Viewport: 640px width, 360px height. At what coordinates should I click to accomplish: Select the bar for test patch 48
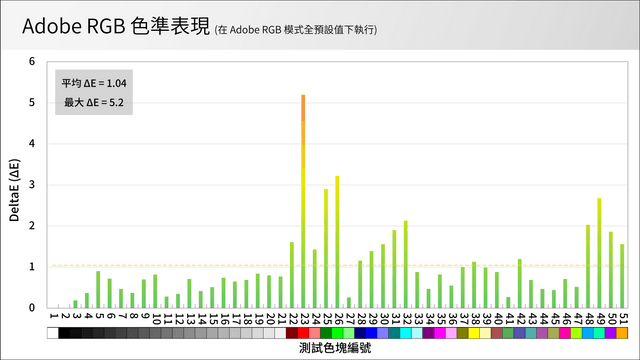pos(588,266)
